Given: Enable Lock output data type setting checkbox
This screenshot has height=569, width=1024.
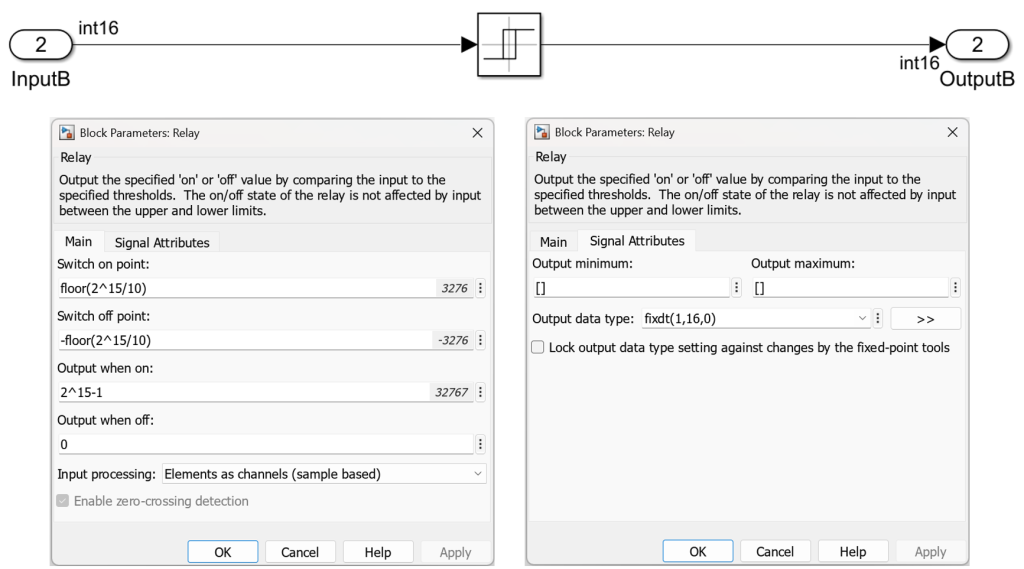Looking at the screenshot, I should click(537, 348).
